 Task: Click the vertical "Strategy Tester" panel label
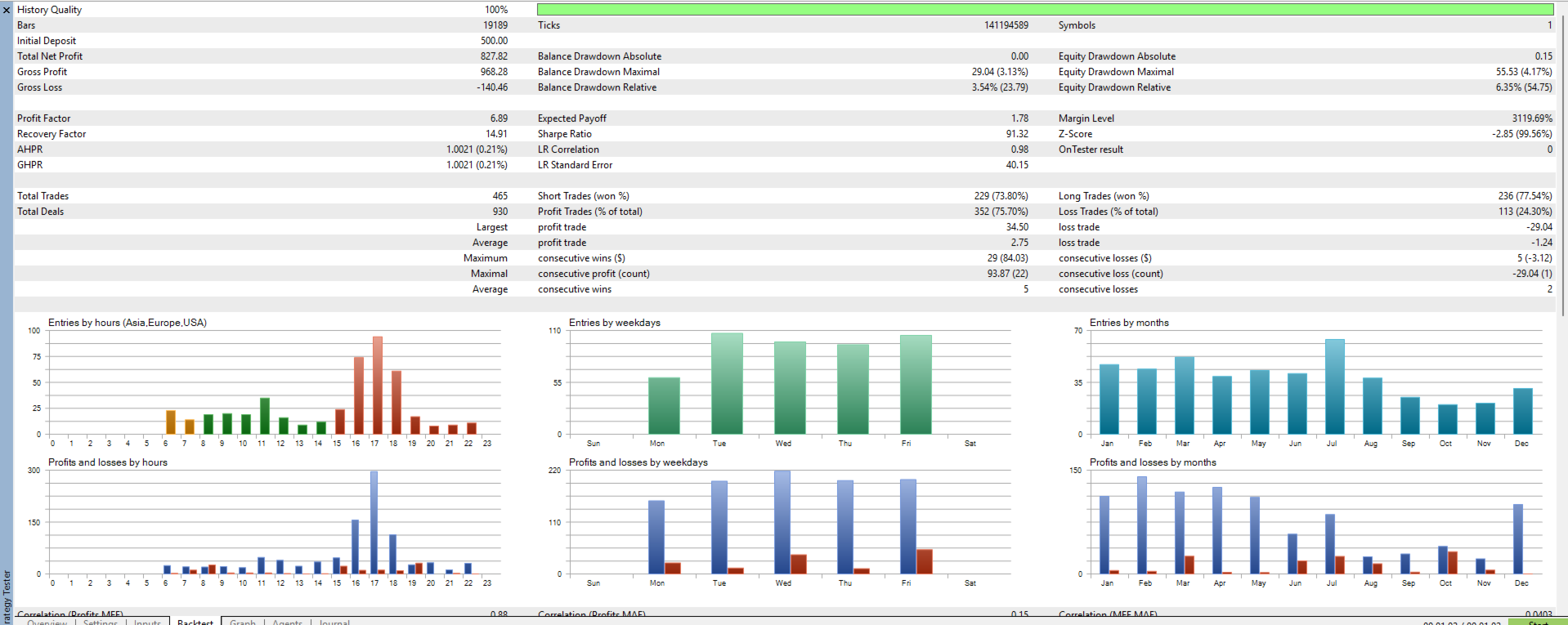pos(7,596)
